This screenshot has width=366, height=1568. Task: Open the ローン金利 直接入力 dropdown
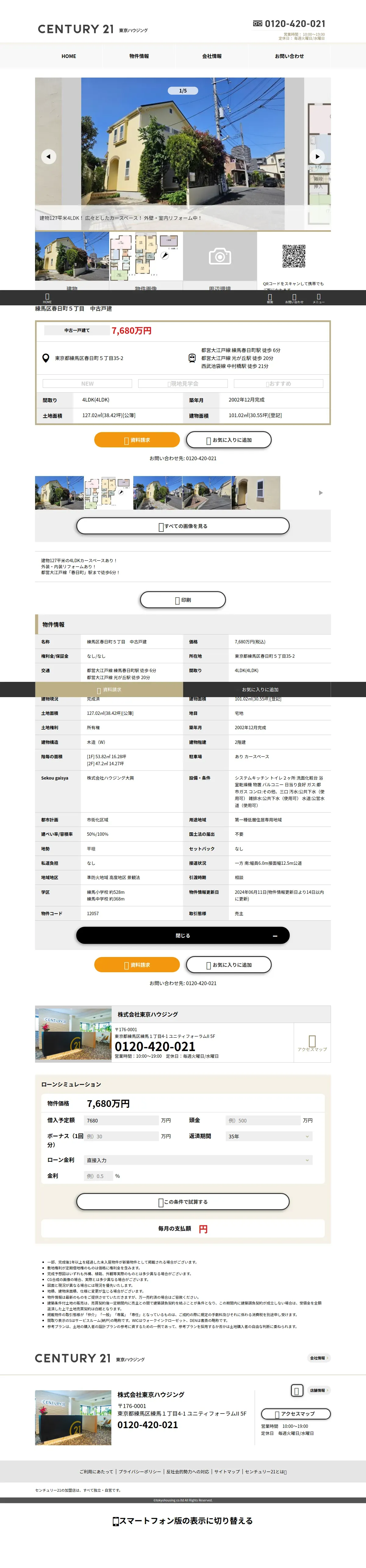(x=198, y=1159)
